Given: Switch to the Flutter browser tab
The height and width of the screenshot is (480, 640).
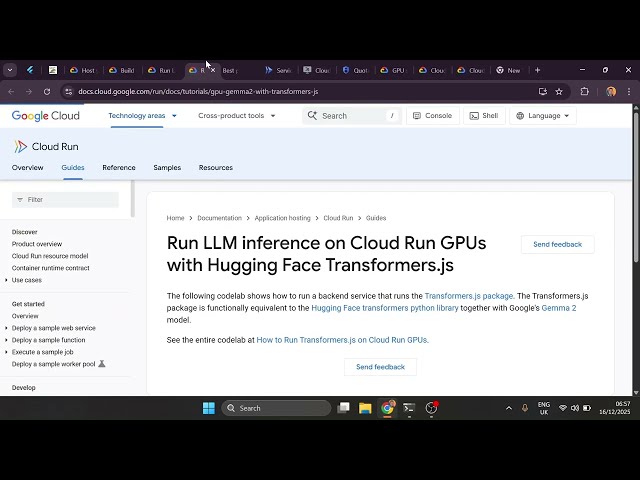Looking at the screenshot, I should click(x=30, y=70).
